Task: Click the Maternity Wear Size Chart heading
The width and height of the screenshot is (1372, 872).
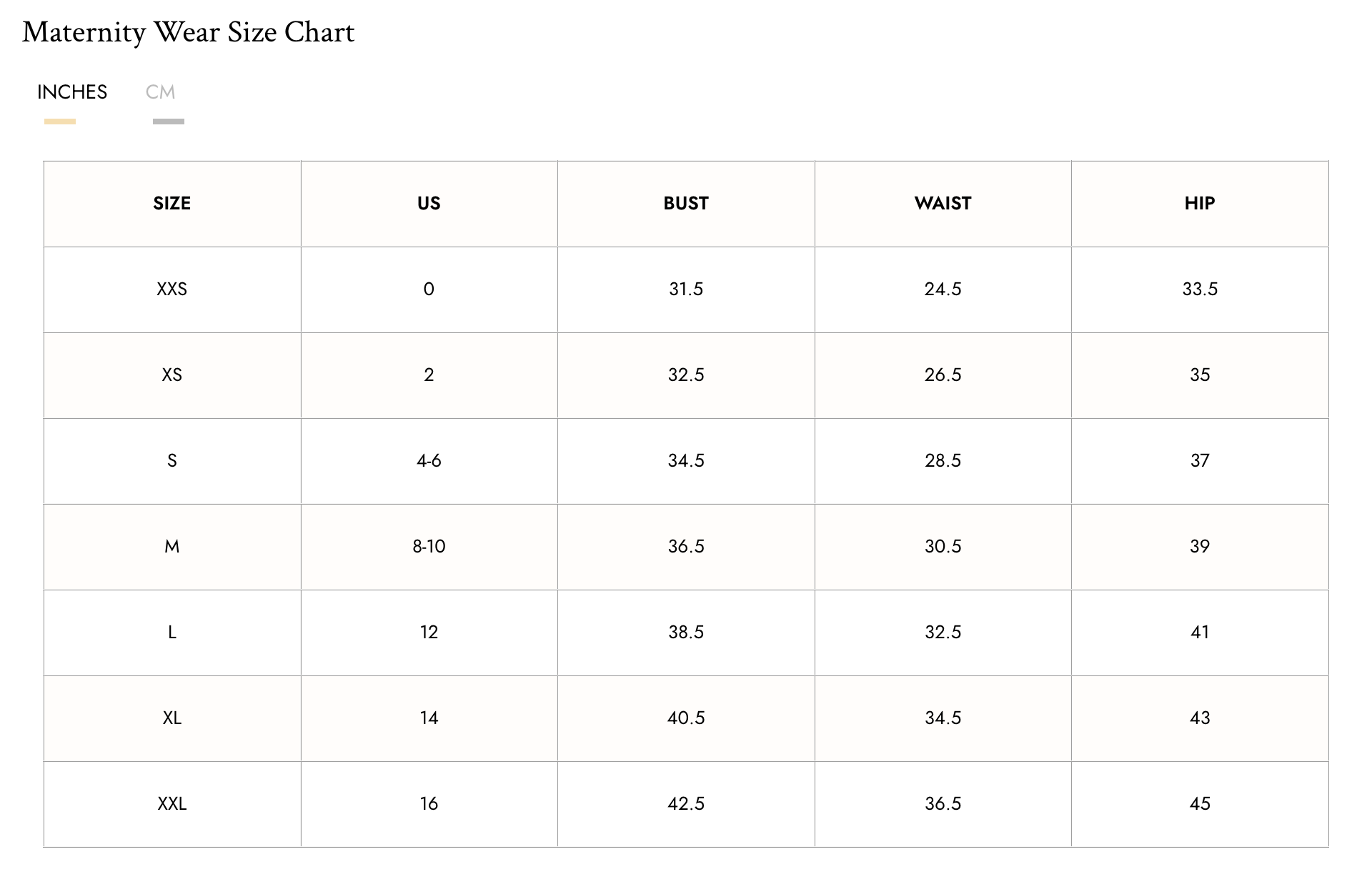Action: pyautogui.click(x=189, y=32)
